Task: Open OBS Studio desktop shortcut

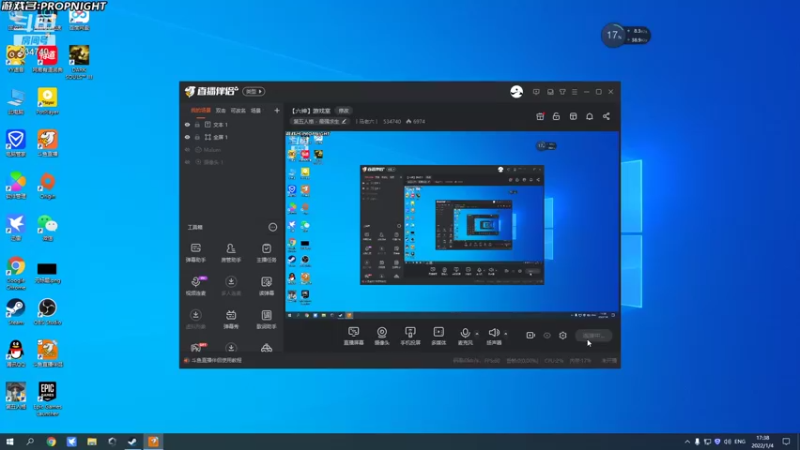Action: (x=47, y=311)
